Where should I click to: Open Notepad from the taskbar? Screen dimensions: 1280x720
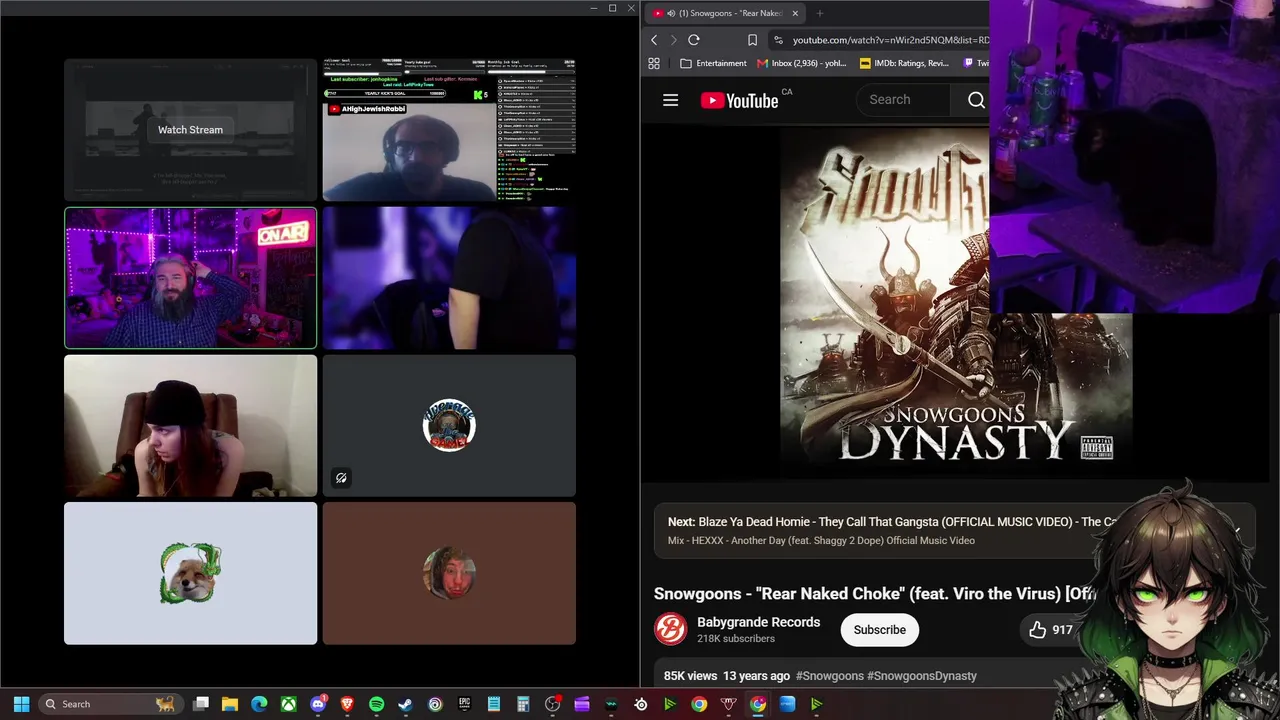coord(493,704)
